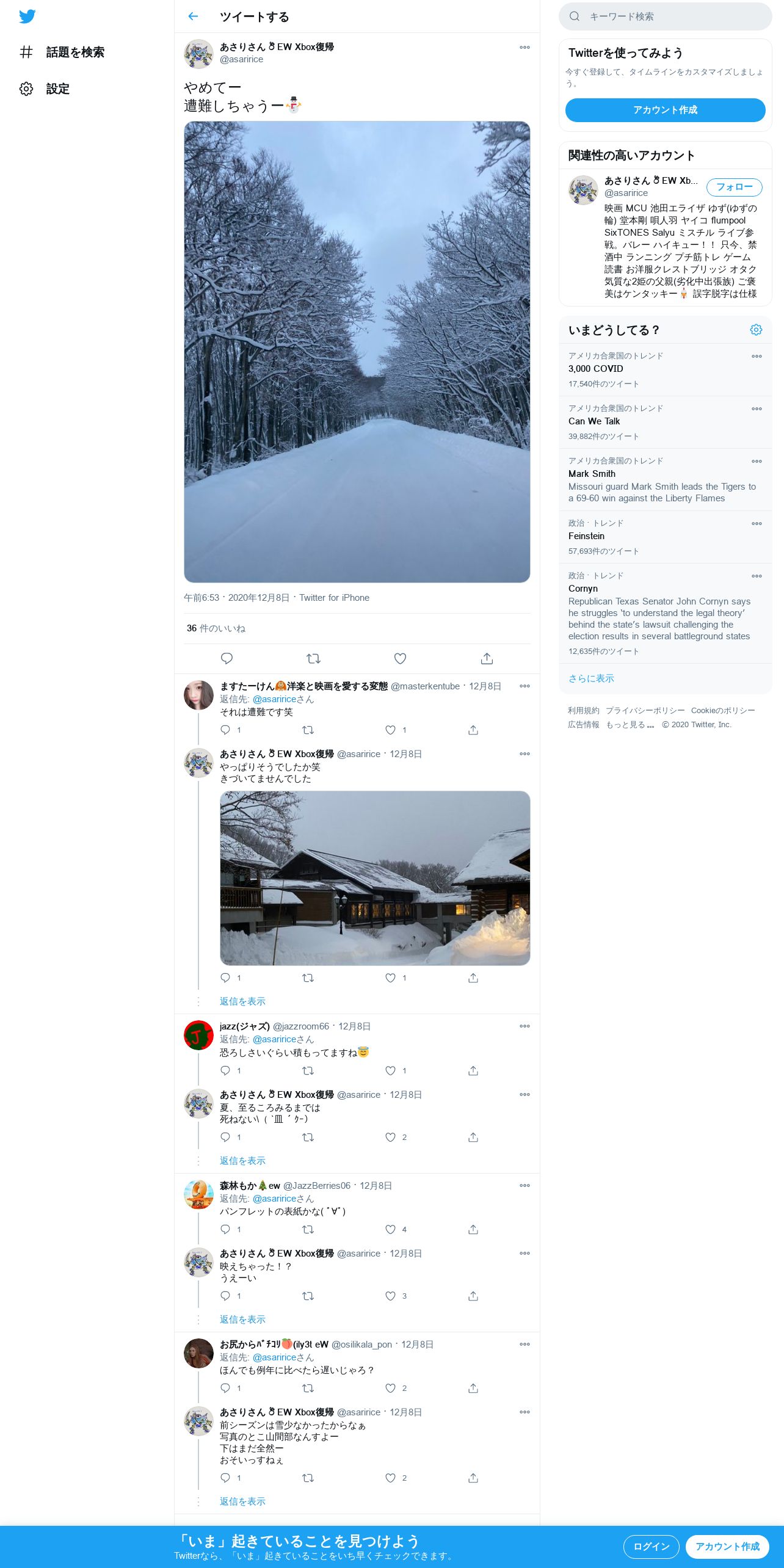Screen dimensions: 784x1568
Task: Click the アカウント作成 button in the sidebar
Action: [x=666, y=110]
